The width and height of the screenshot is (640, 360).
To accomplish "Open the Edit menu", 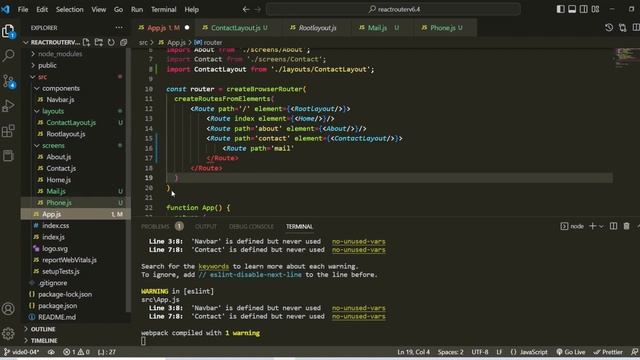I will click(42, 9).
